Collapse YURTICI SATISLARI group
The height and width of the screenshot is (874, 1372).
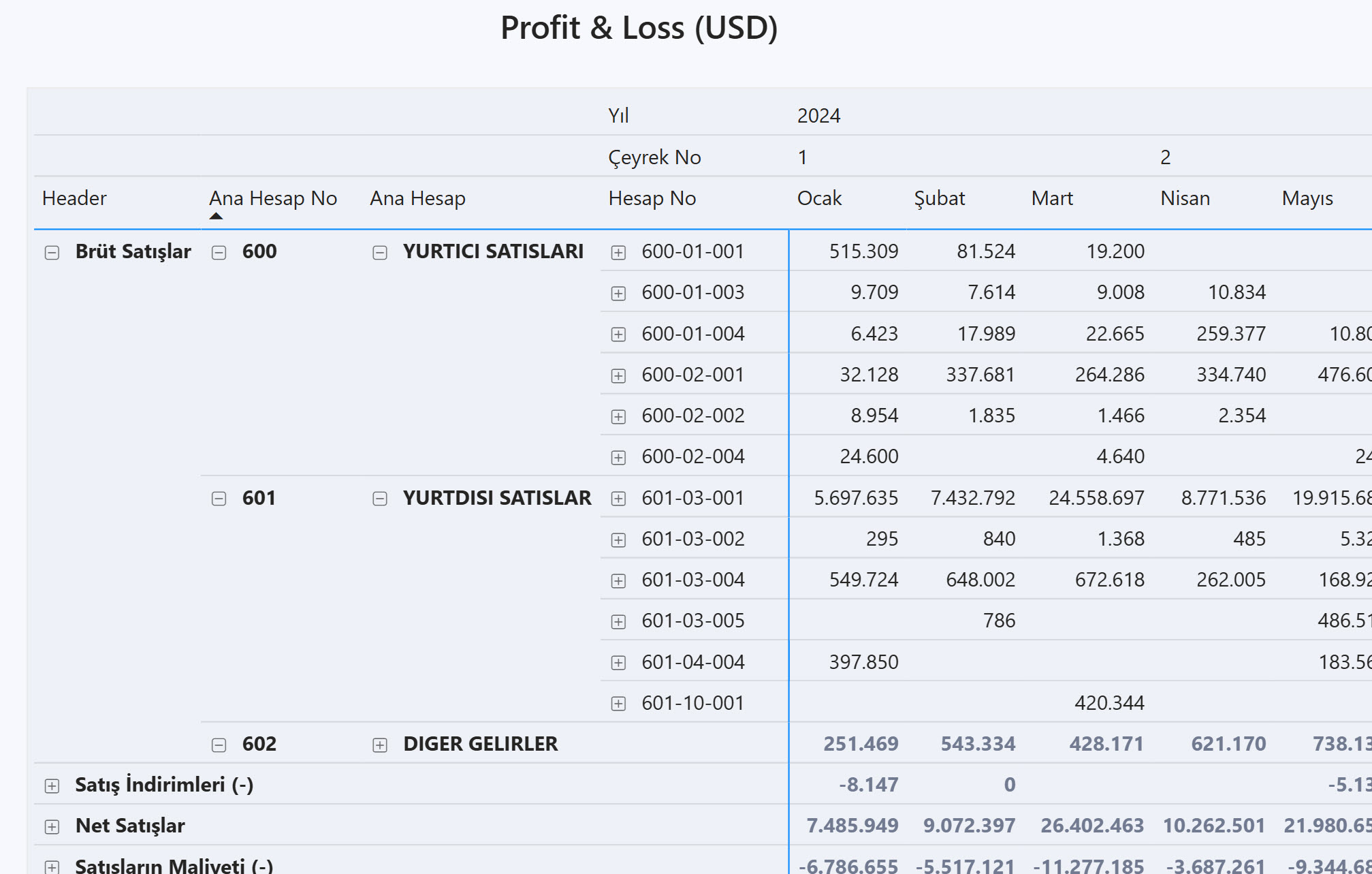click(380, 253)
